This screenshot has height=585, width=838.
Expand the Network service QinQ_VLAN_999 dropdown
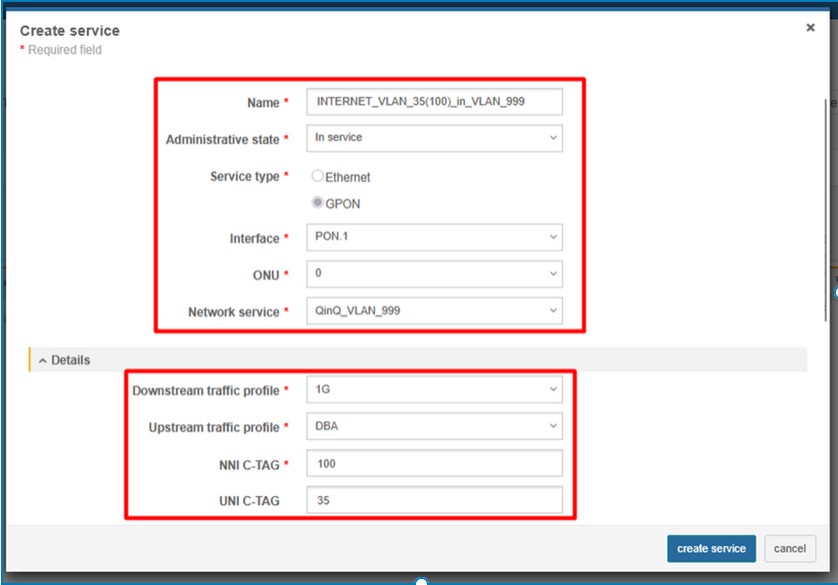pyautogui.click(x=434, y=311)
